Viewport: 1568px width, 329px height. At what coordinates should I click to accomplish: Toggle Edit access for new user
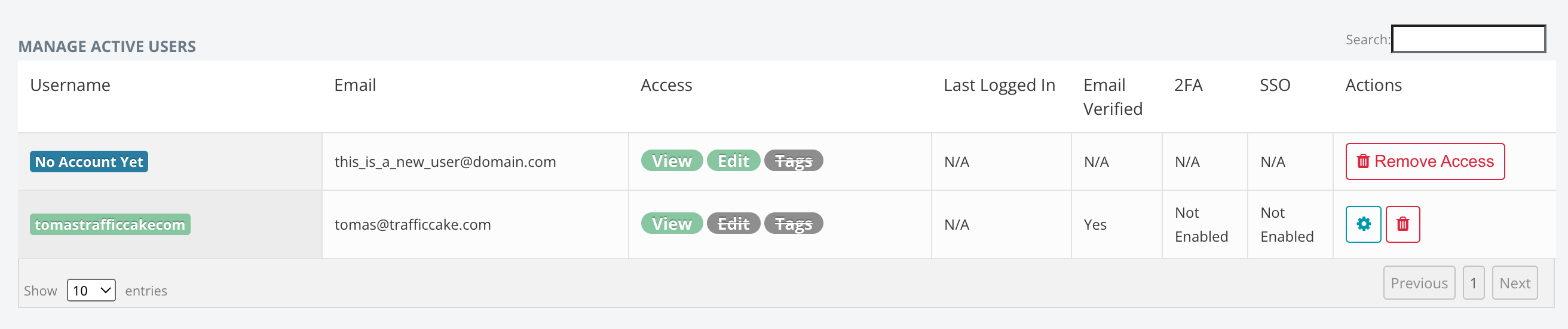[733, 161]
